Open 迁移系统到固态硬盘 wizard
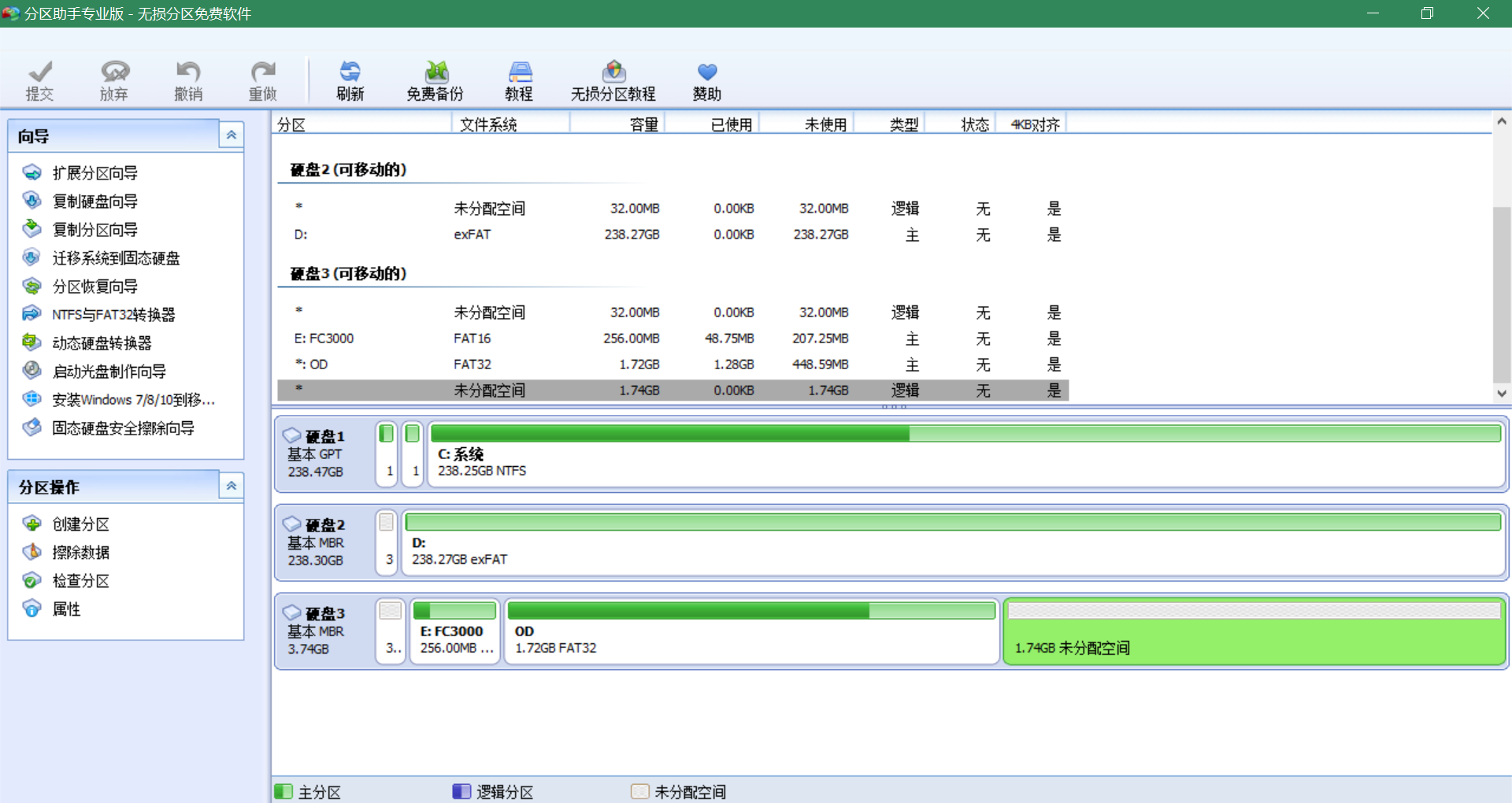The image size is (1512, 803). [116, 258]
